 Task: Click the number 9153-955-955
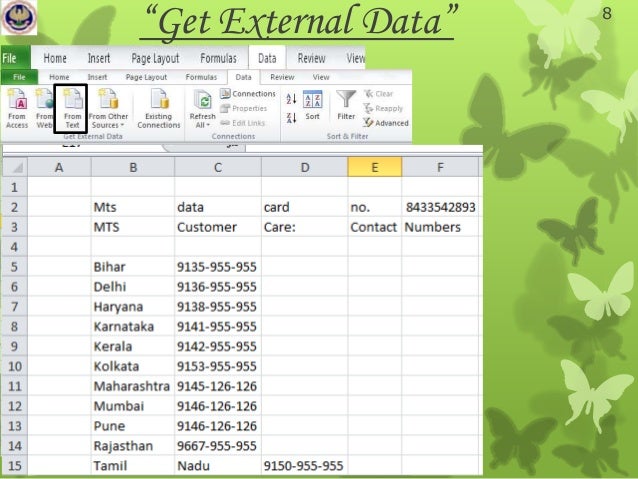218,366
